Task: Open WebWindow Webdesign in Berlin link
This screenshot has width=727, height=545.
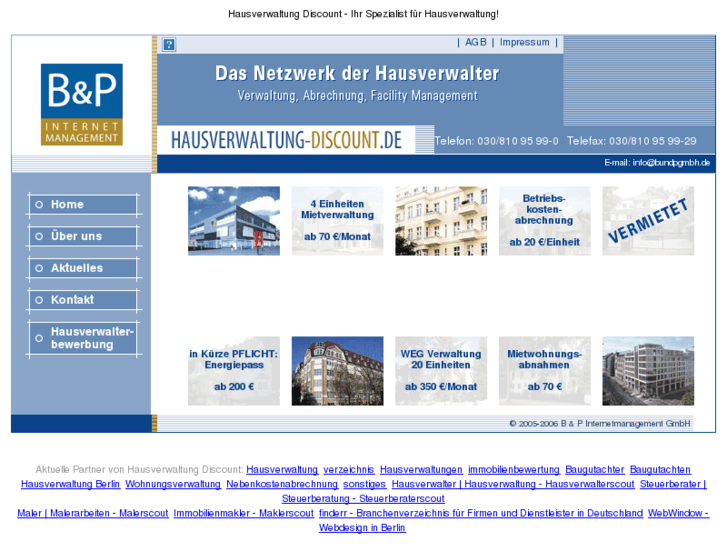Action: [362, 528]
